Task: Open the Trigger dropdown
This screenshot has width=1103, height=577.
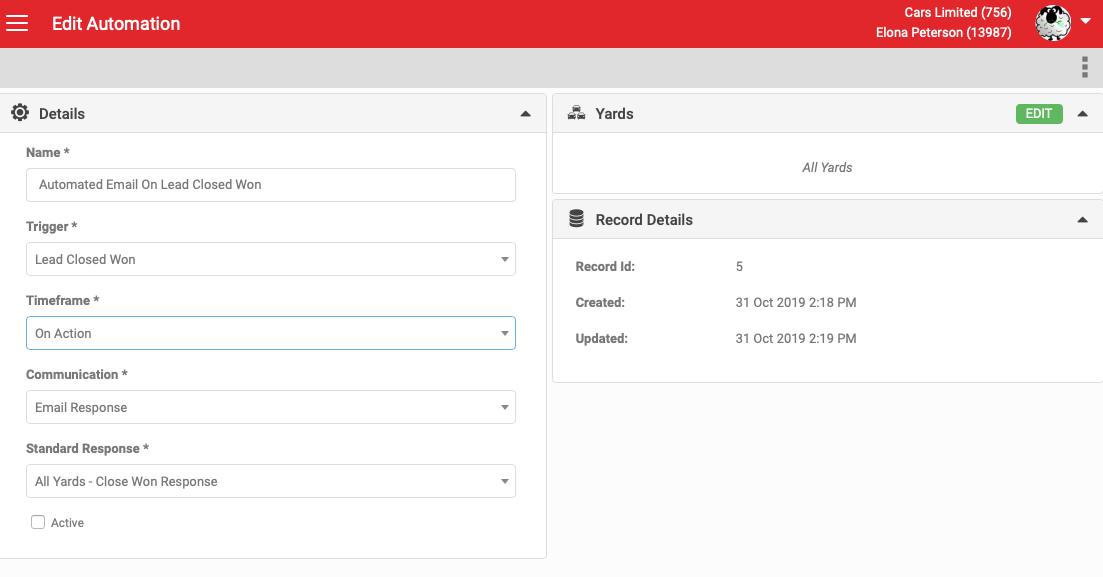Action: click(x=271, y=259)
